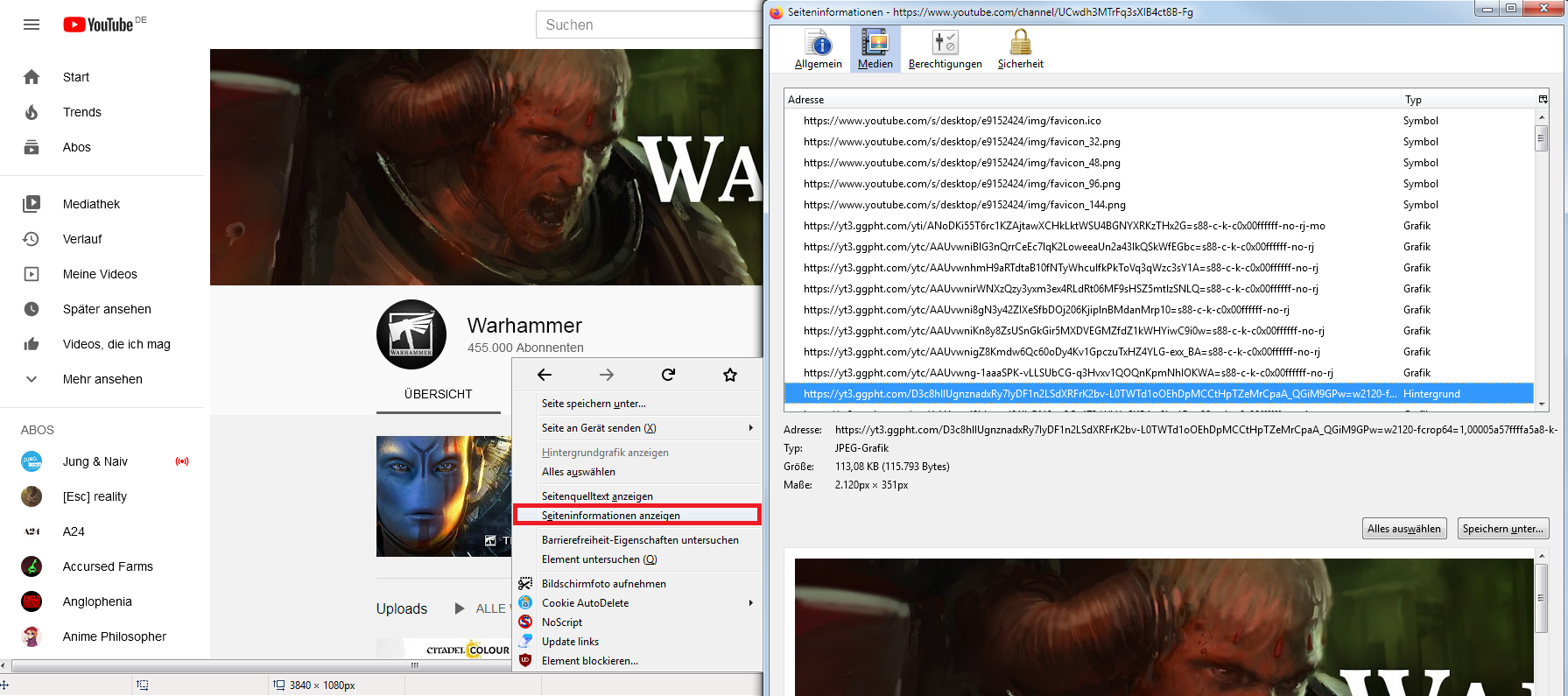Click Uploads section heading
Screen dimensions: 1568x696
point(402,608)
